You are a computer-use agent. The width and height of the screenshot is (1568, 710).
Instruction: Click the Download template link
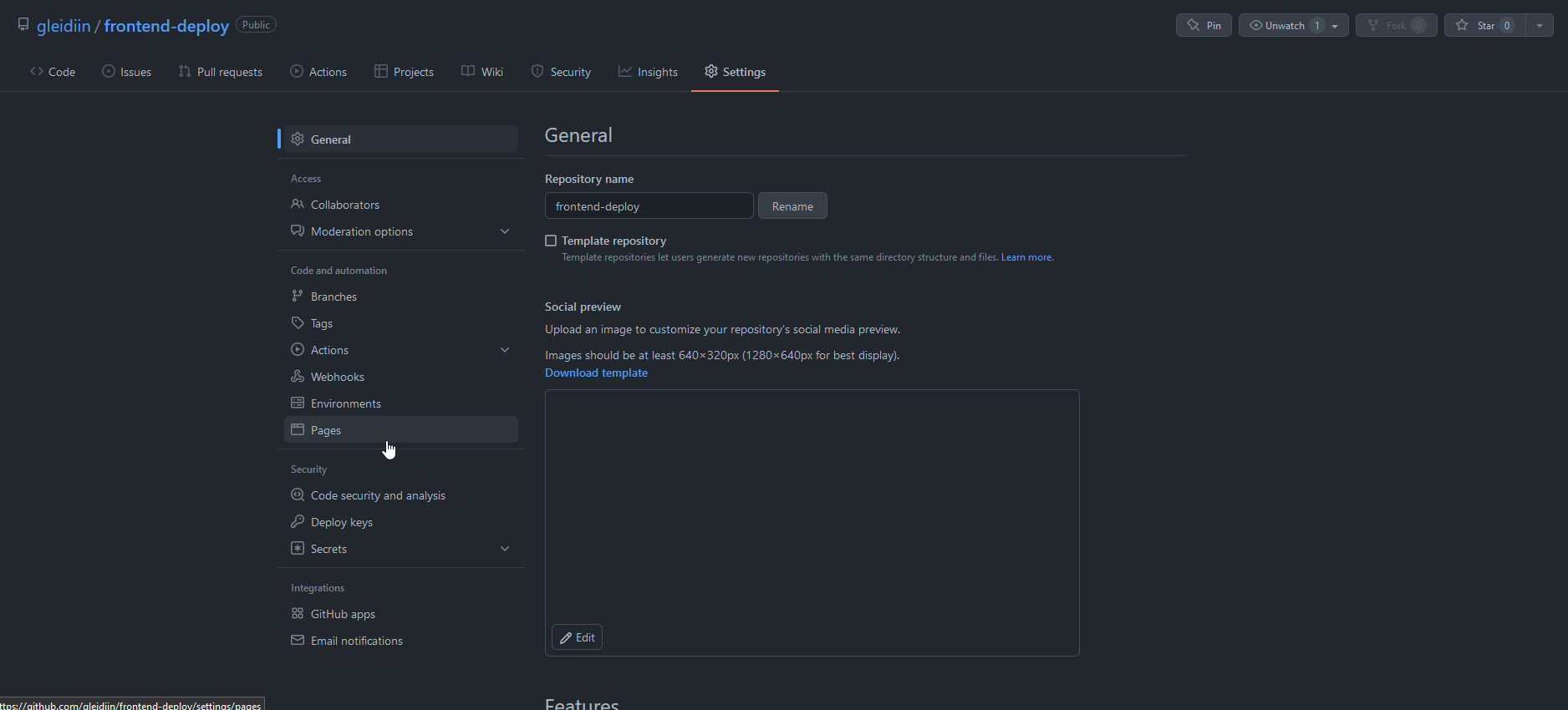point(596,373)
